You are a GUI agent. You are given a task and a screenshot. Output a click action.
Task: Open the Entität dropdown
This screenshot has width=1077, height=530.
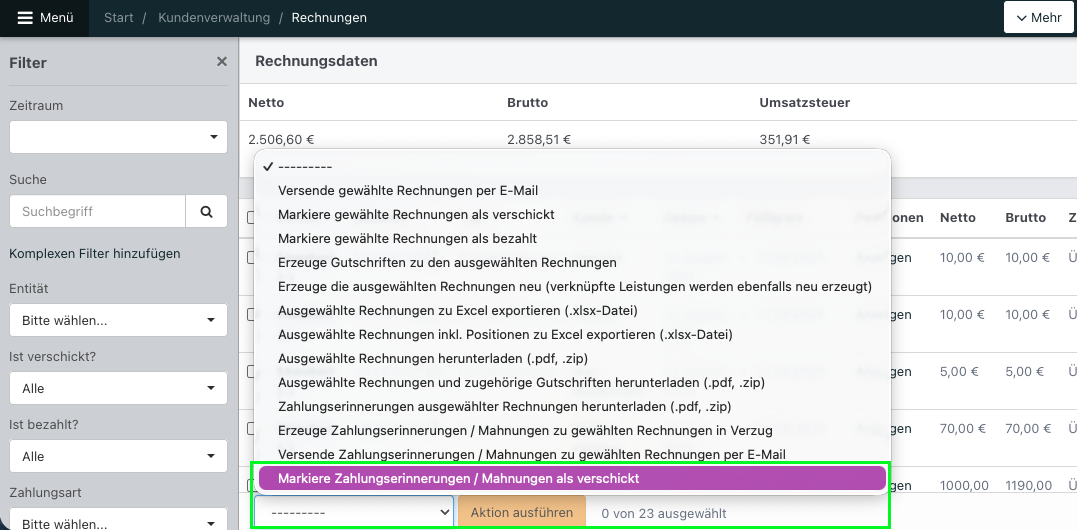pos(118,320)
